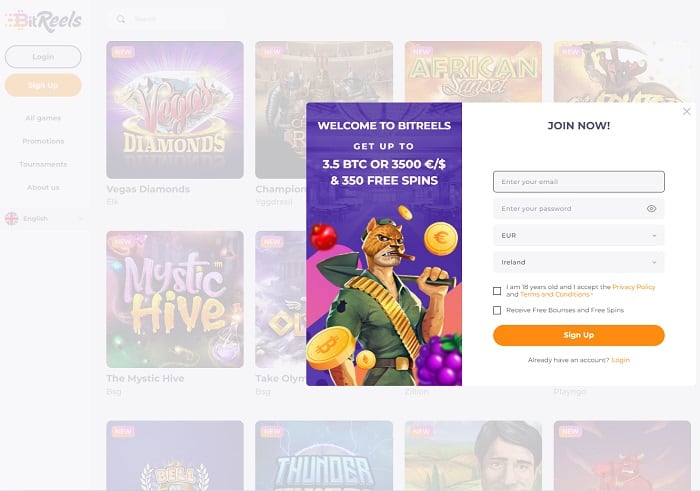Screen dimensions: 700x491
Task: Click the orange Sign Up form button
Action: click(579, 335)
